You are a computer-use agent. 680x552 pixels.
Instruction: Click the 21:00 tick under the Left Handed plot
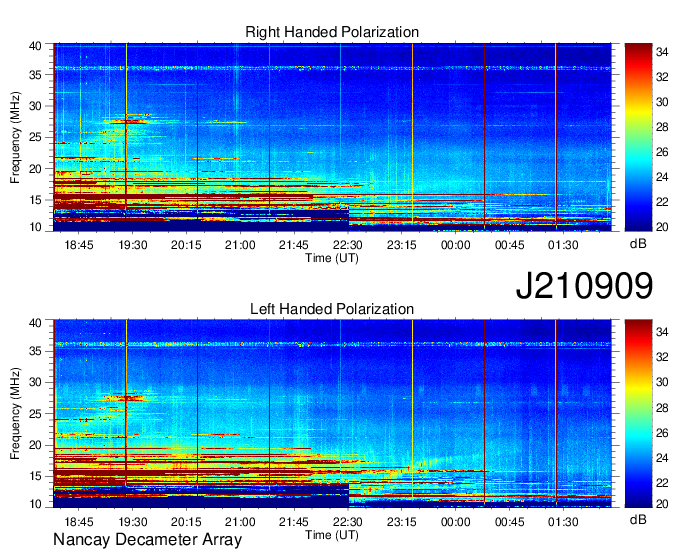click(240, 522)
